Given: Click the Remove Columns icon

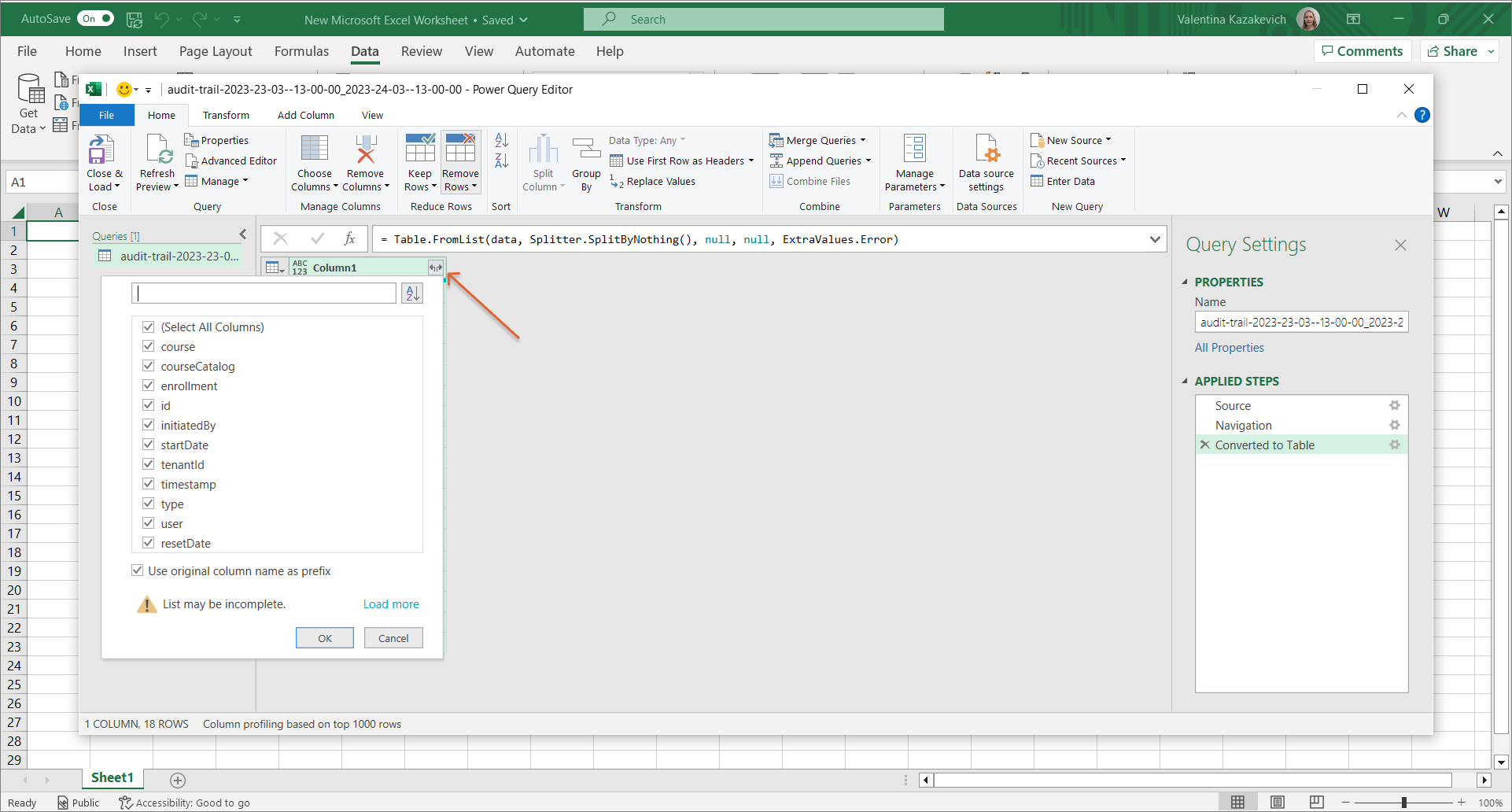Looking at the screenshot, I should pyautogui.click(x=365, y=149).
